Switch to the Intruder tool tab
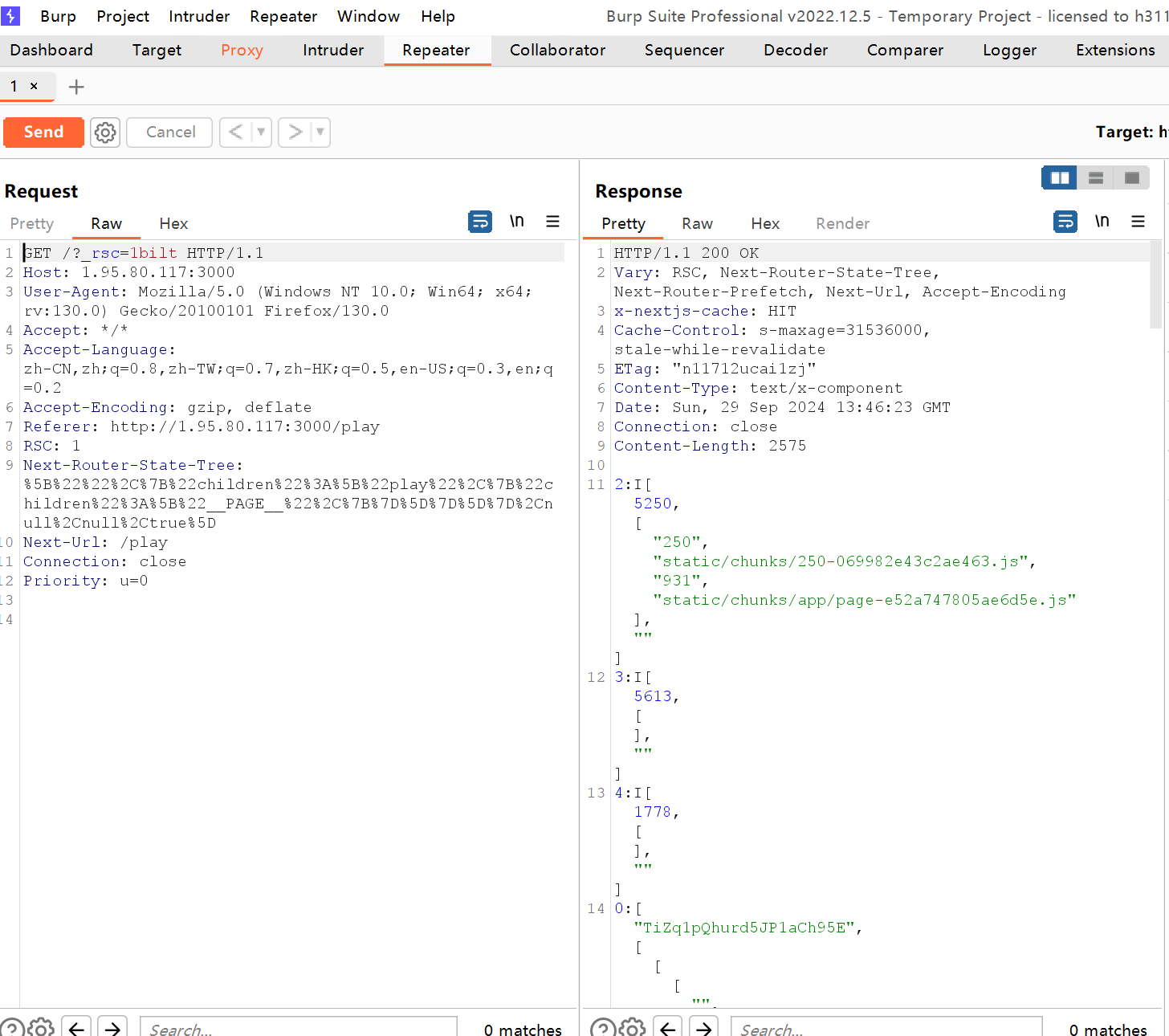 pyautogui.click(x=333, y=50)
